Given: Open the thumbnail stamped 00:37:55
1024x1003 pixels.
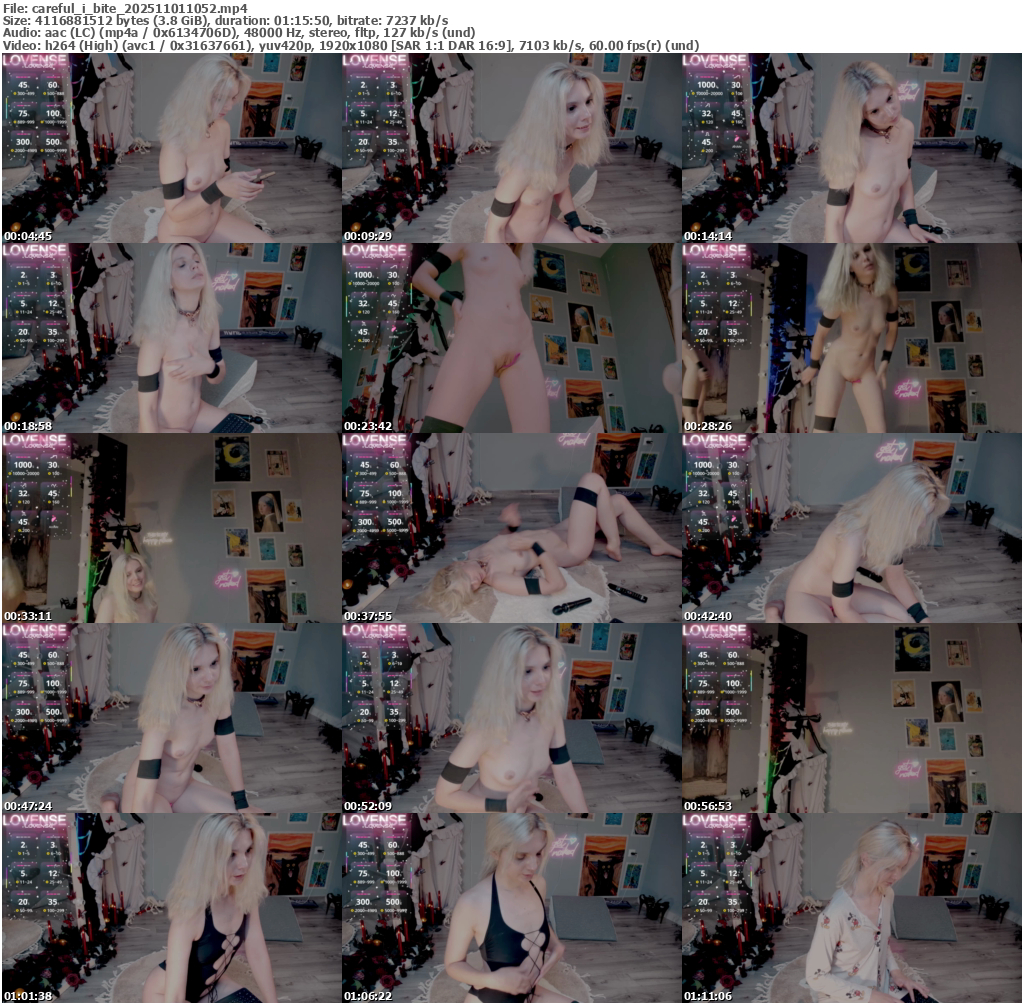Looking at the screenshot, I should [x=511, y=528].
